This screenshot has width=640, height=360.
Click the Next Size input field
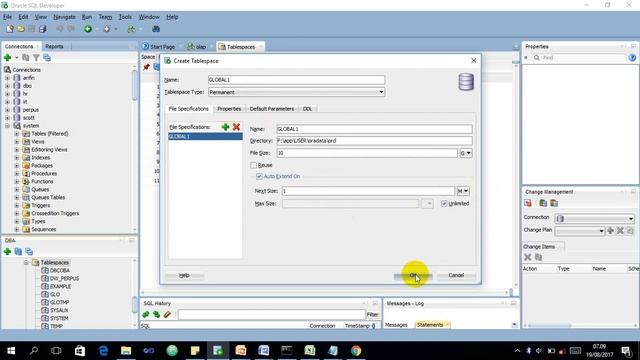click(x=368, y=191)
